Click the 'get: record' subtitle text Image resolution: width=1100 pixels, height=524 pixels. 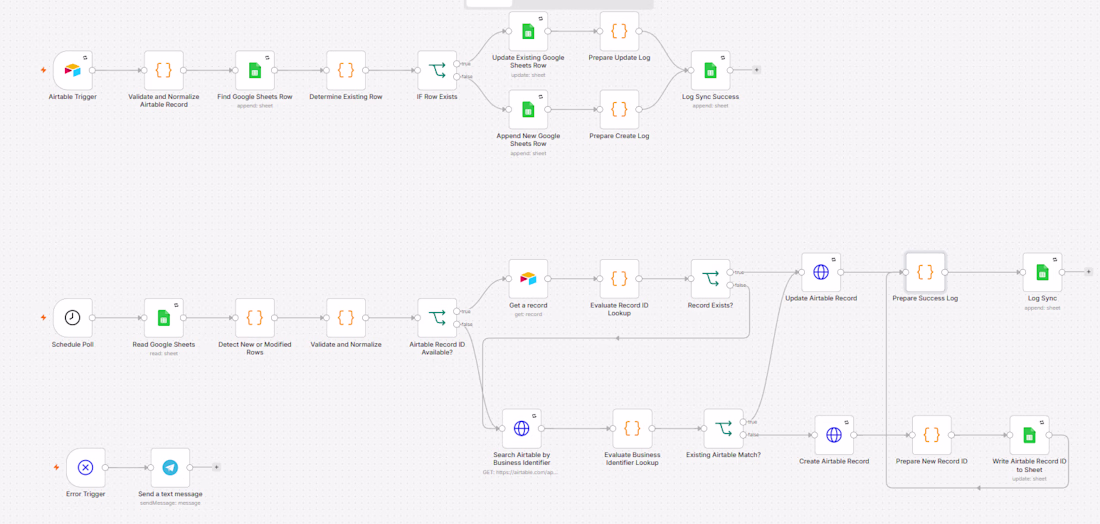click(528, 314)
